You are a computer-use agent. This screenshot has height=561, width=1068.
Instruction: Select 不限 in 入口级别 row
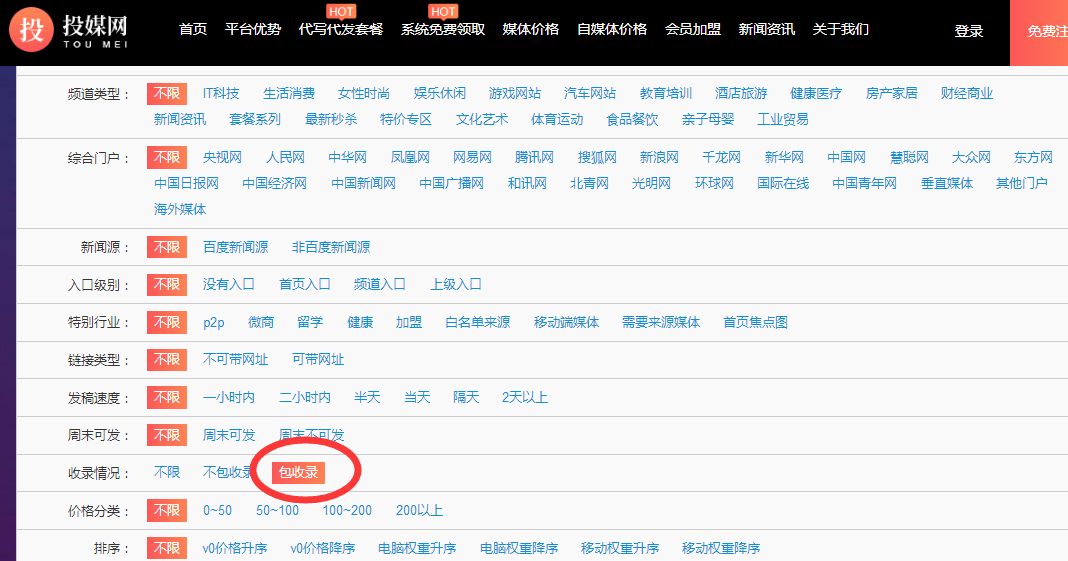[x=167, y=285]
